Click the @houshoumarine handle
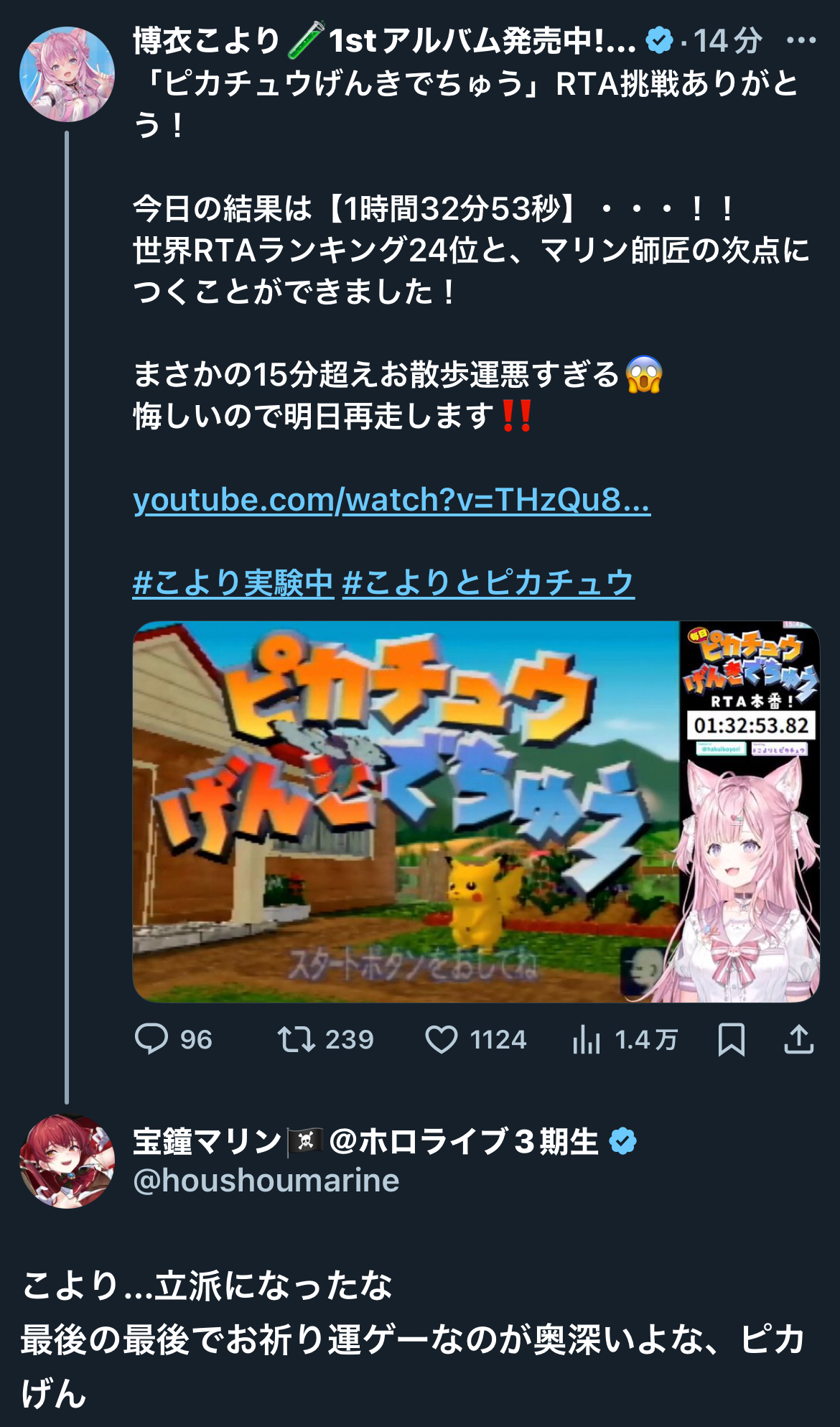 coord(266,1181)
